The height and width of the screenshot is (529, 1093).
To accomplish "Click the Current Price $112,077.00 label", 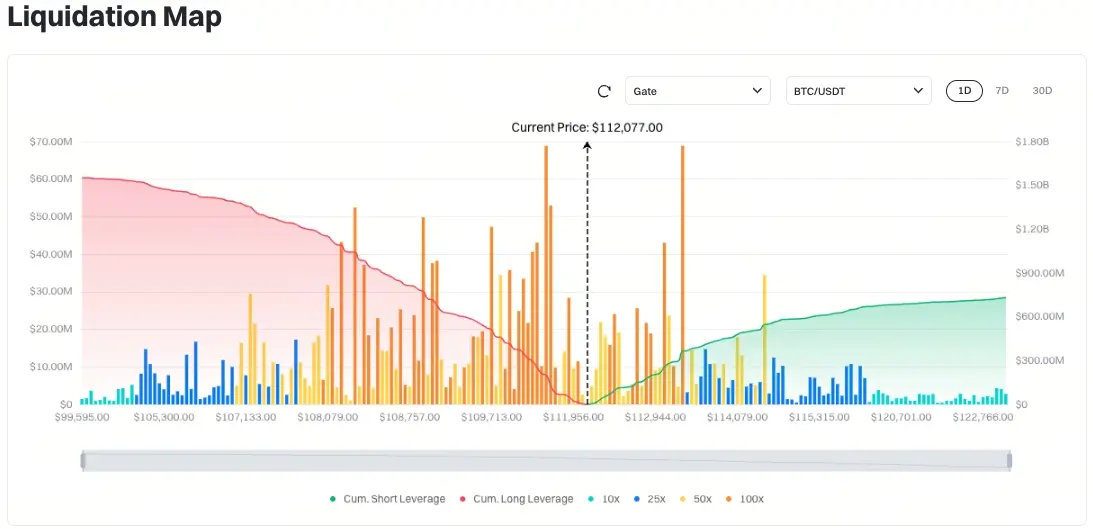I will pos(587,128).
